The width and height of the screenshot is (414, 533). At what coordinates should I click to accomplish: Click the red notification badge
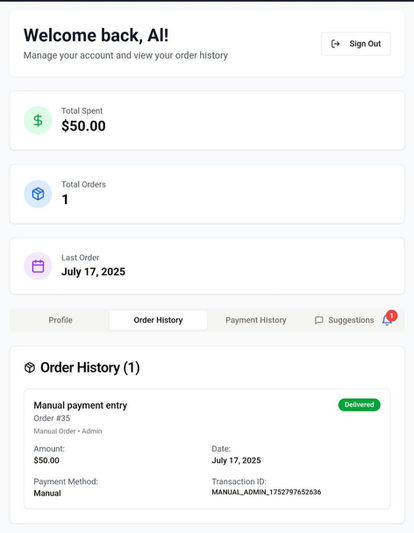coord(392,316)
